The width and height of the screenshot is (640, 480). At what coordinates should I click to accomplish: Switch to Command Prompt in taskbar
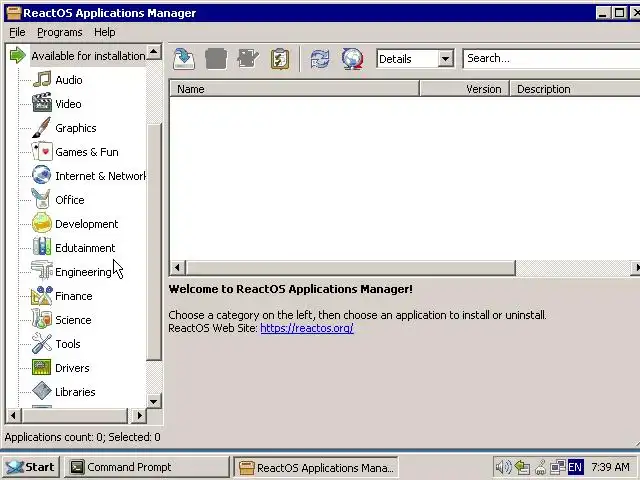[147, 467]
